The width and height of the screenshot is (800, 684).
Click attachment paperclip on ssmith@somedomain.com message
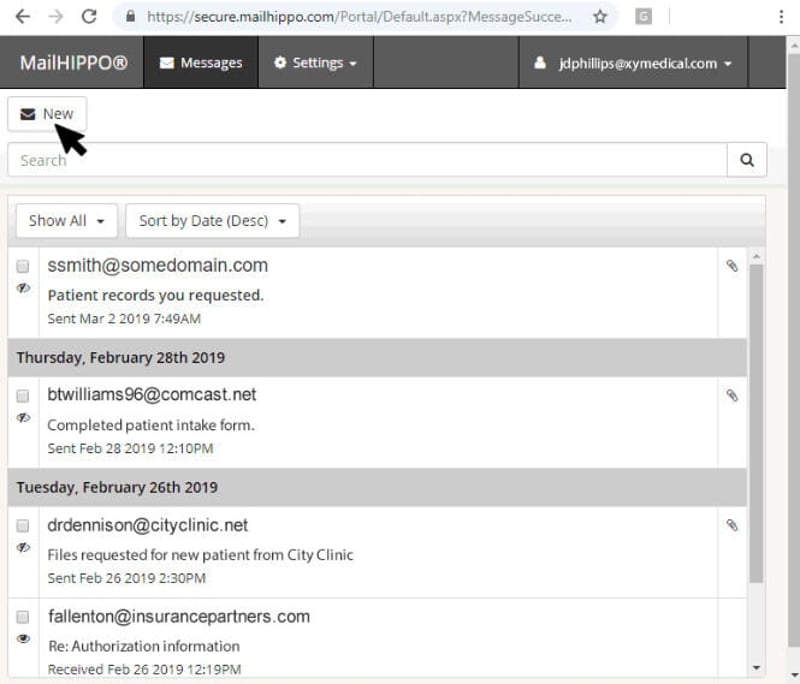click(x=732, y=265)
